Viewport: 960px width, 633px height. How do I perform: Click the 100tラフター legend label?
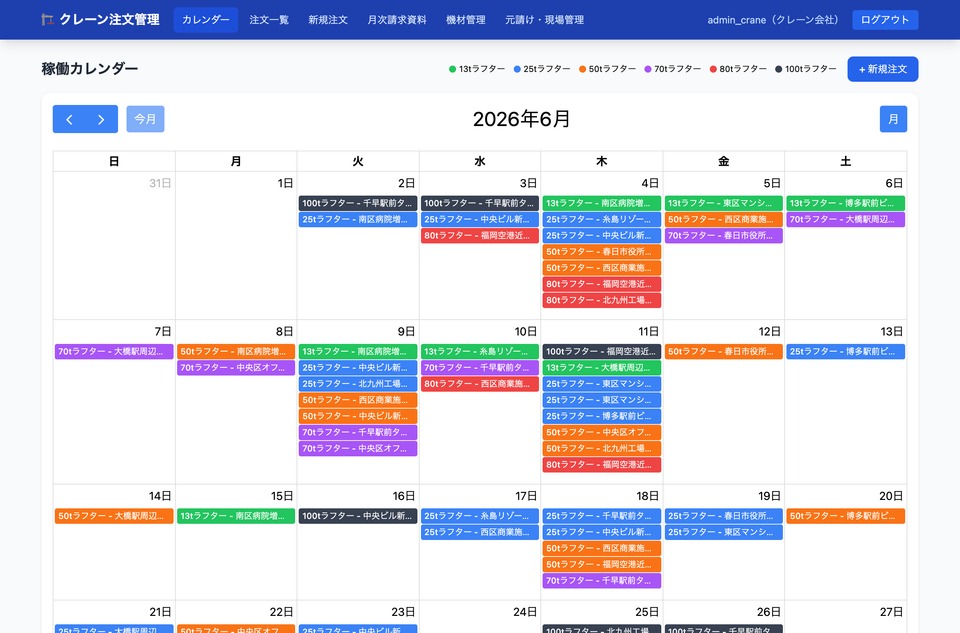click(811, 69)
